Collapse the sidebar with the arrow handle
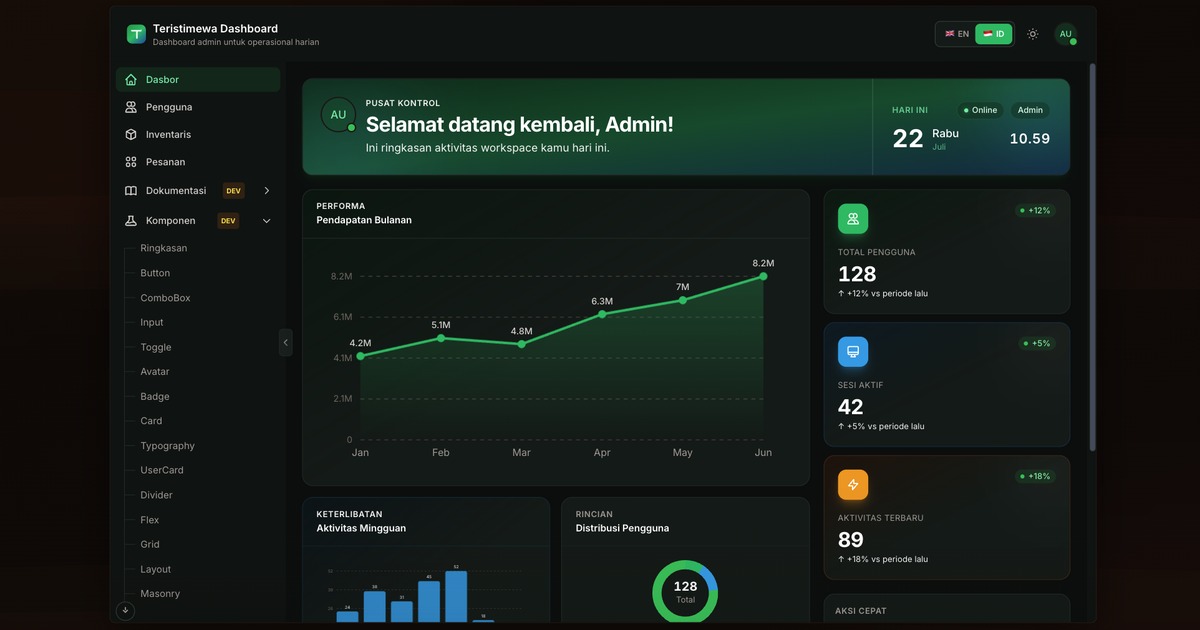 point(285,342)
